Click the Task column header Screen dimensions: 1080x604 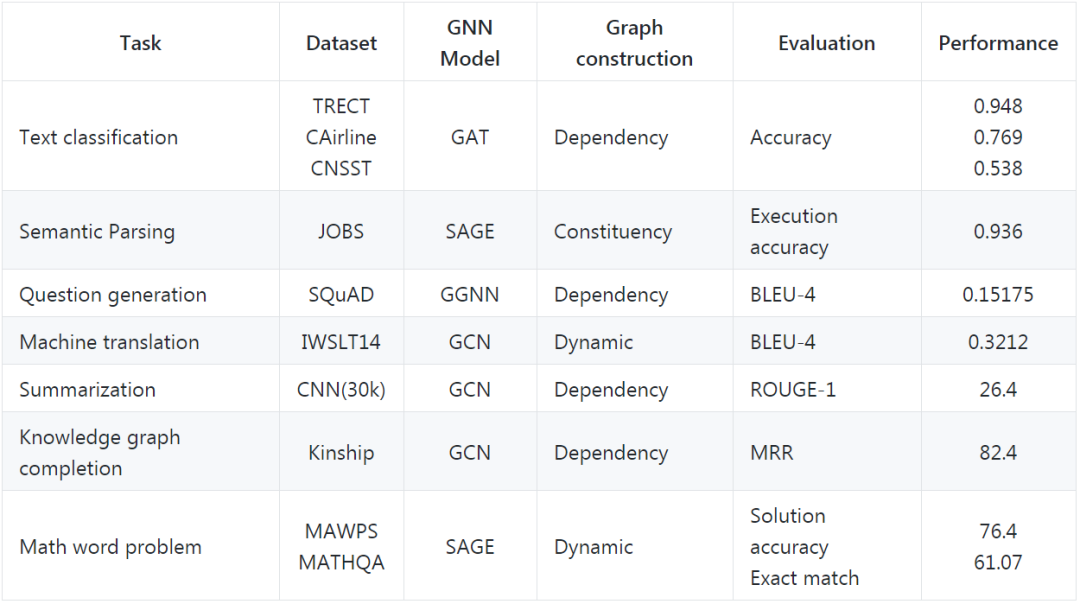pos(141,43)
